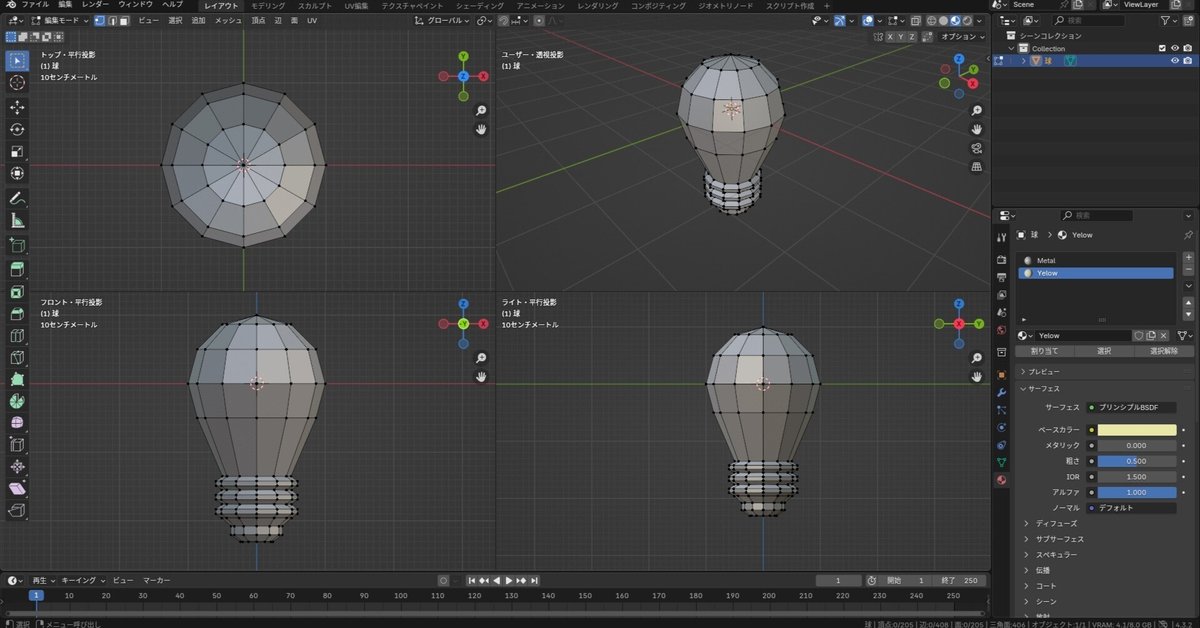
Task: Select the Annotate pencil tool
Action: pos(17,199)
